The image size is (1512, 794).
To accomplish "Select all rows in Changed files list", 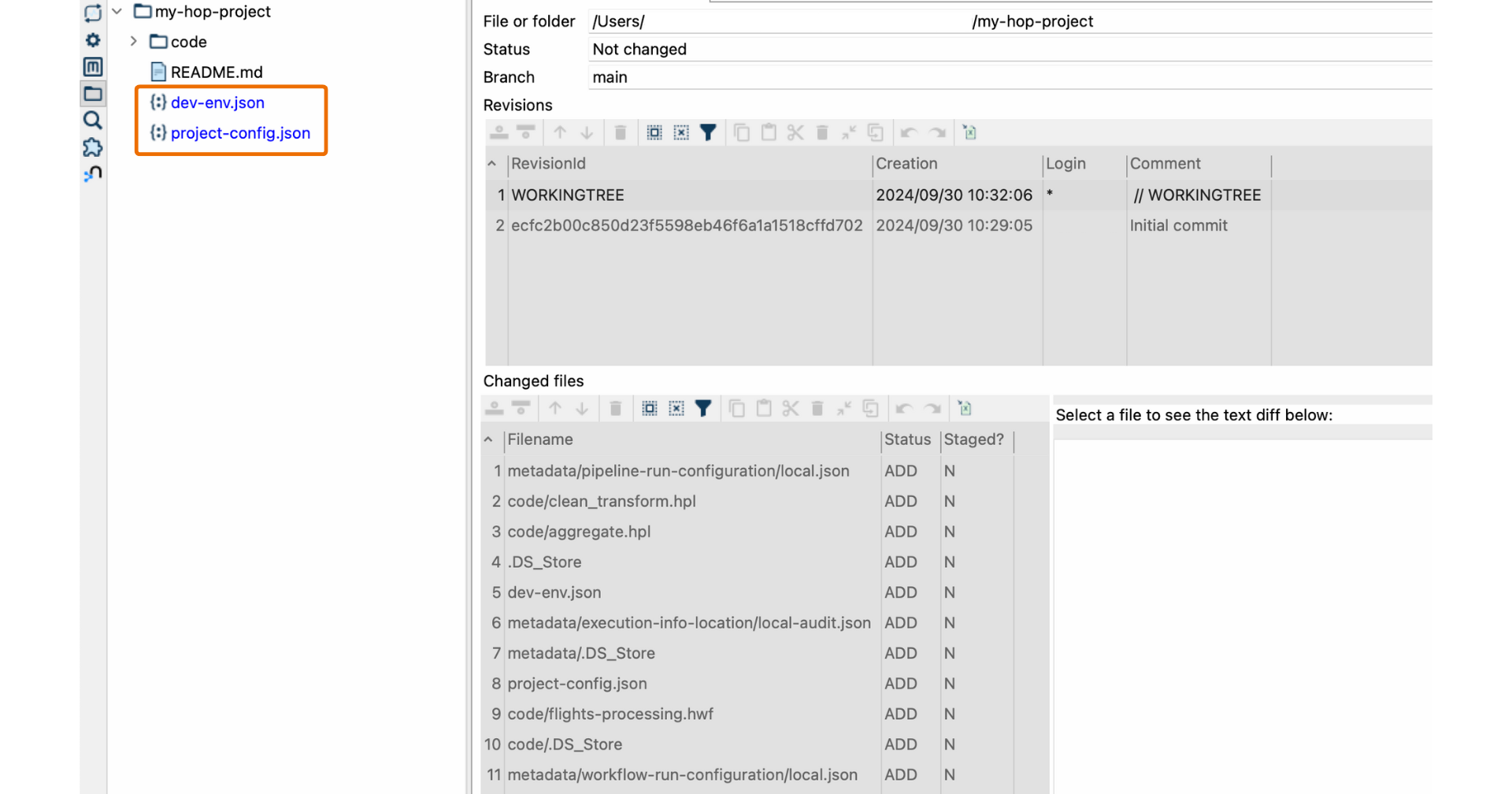I will pos(649,408).
